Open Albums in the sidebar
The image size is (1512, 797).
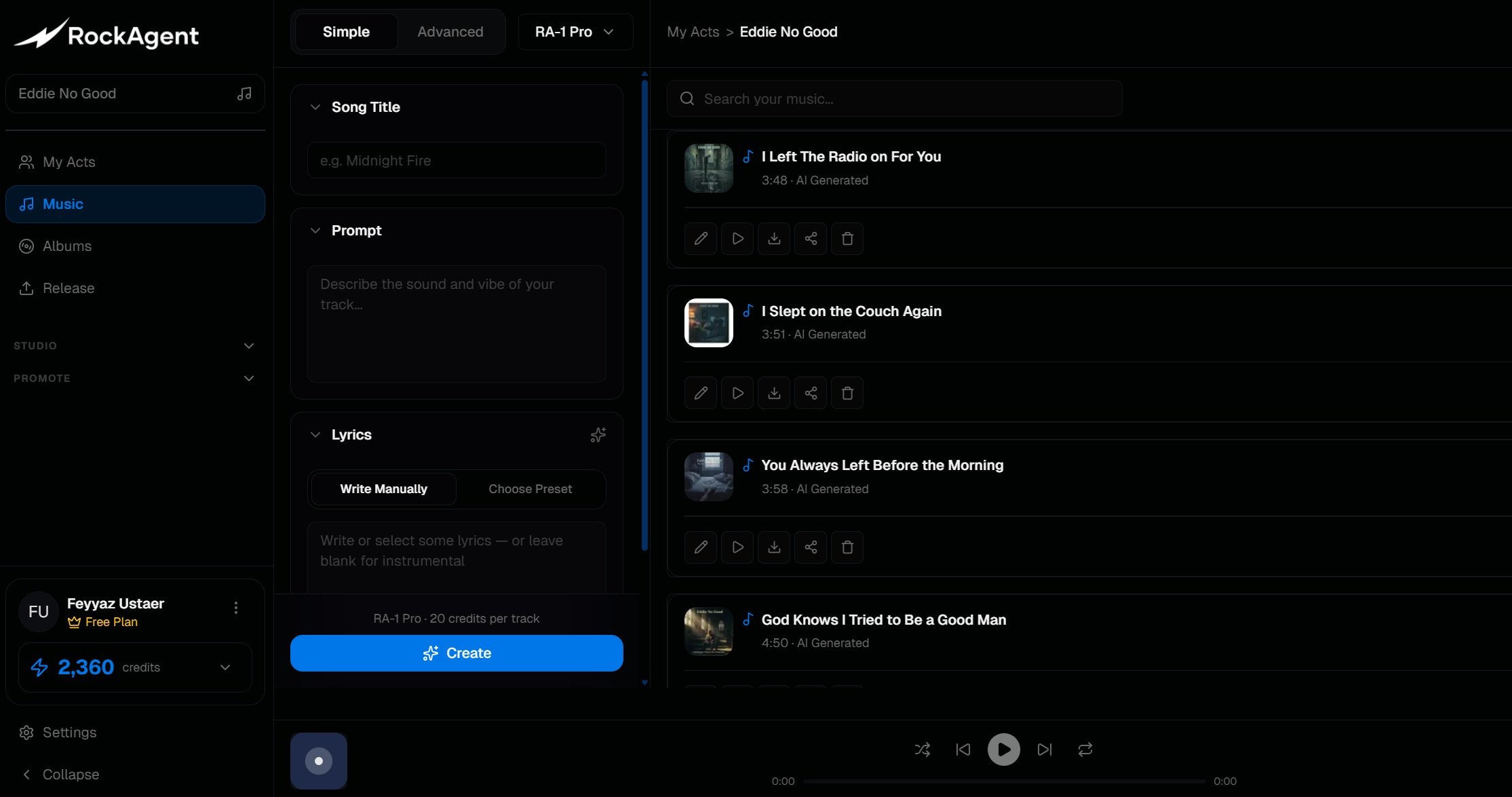tap(66, 246)
